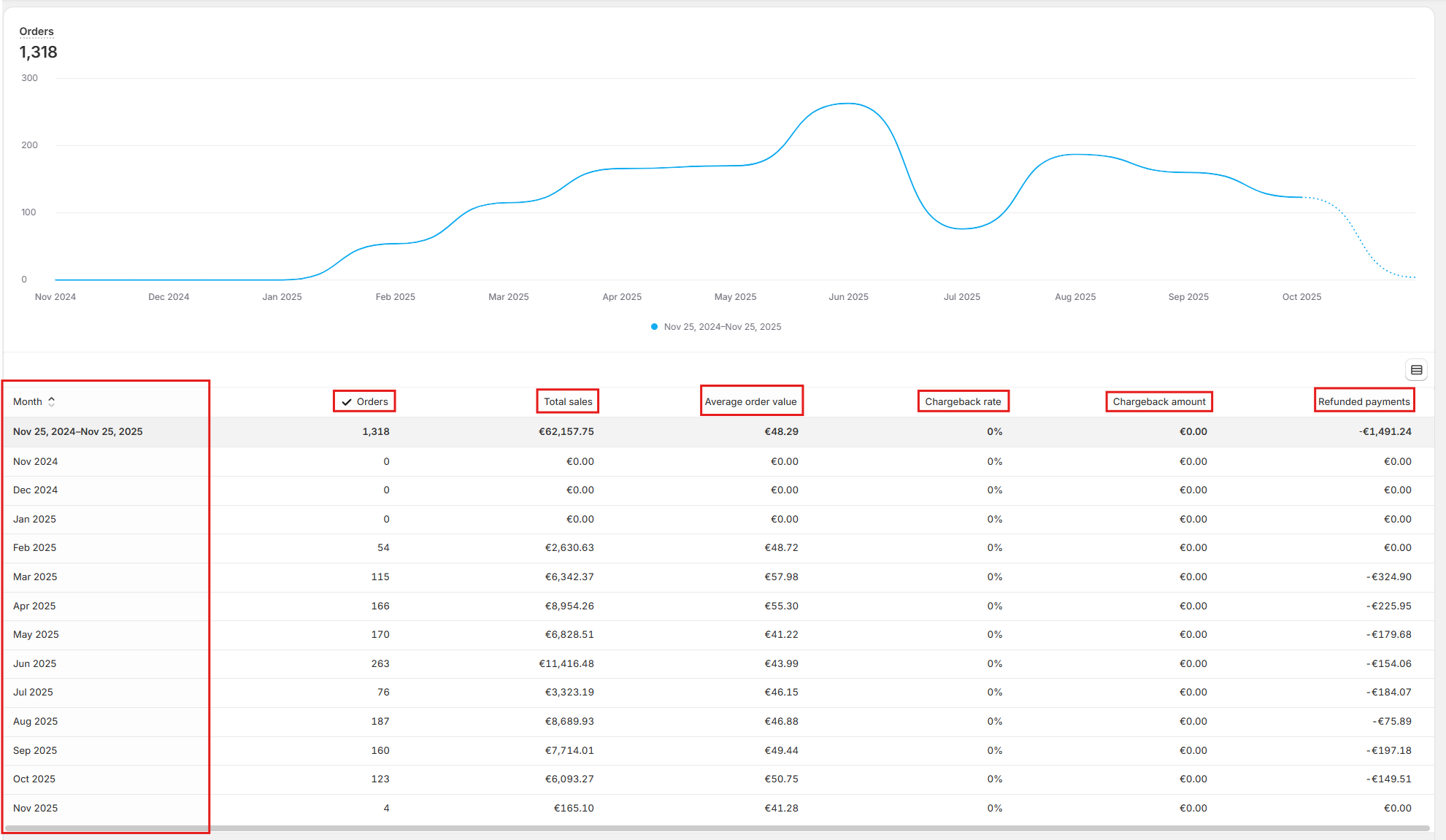Screen dimensions: 1446x840
Task: Click the Month column header
Action: pos(28,402)
